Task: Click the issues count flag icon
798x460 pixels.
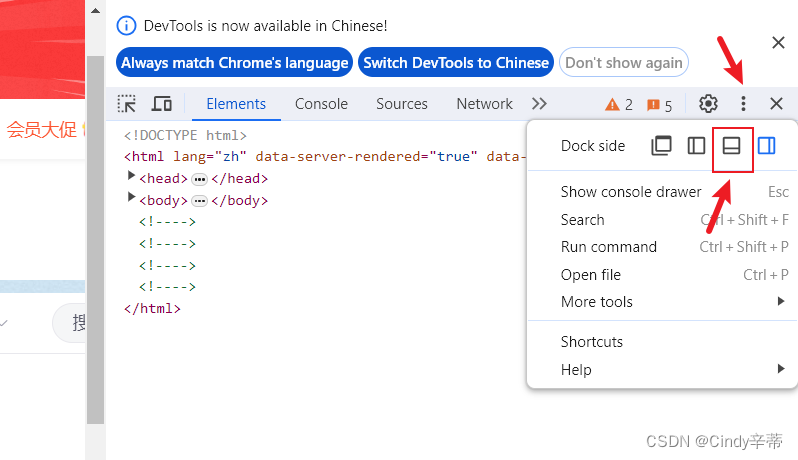Action: pyautogui.click(x=653, y=105)
